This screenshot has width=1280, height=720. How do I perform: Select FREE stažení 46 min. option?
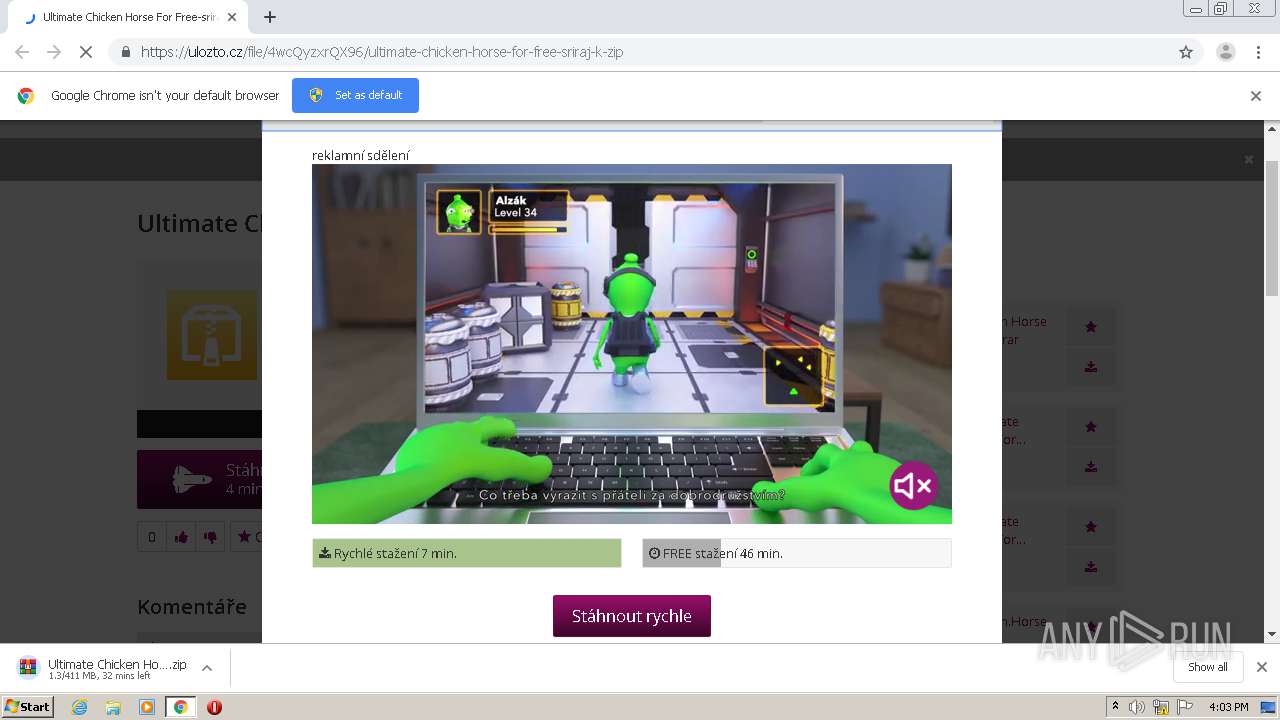point(797,553)
